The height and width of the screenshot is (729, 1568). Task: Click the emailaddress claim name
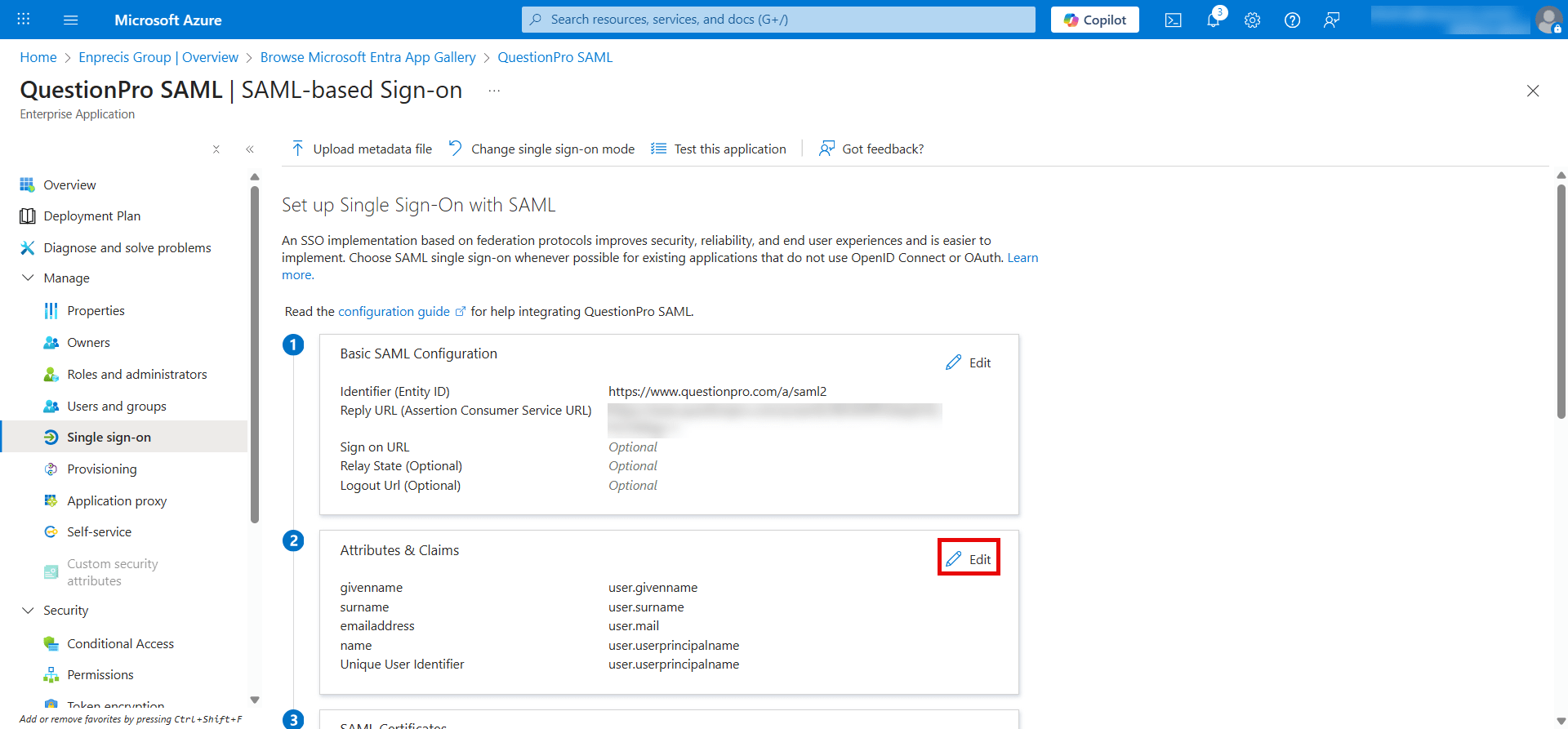(377, 626)
